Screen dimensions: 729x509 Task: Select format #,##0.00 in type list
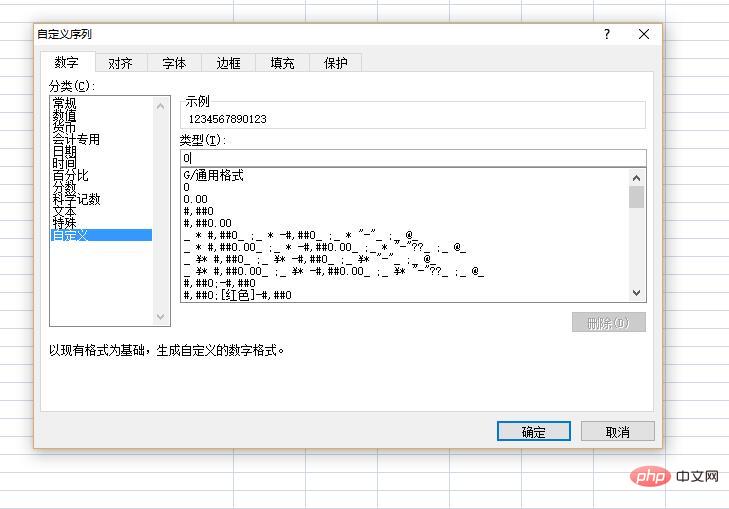pos(405,224)
